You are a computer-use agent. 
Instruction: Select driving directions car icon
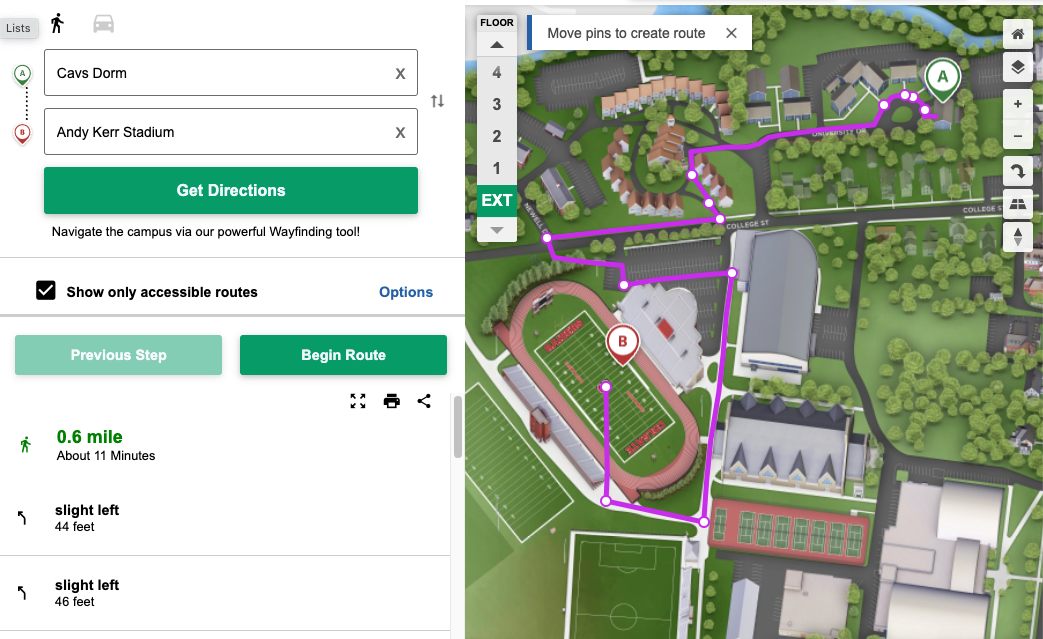(103, 25)
